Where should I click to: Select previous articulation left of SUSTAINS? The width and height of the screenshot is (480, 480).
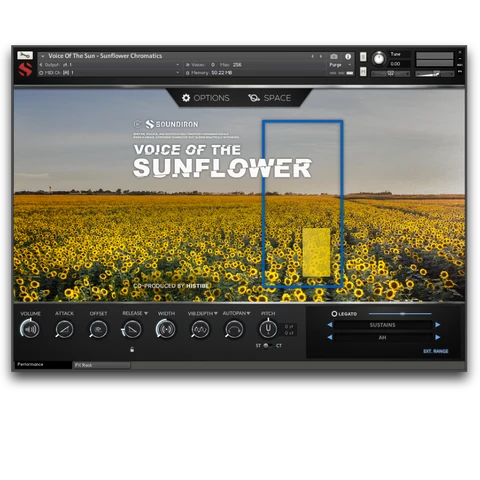click(x=330, y=325)
